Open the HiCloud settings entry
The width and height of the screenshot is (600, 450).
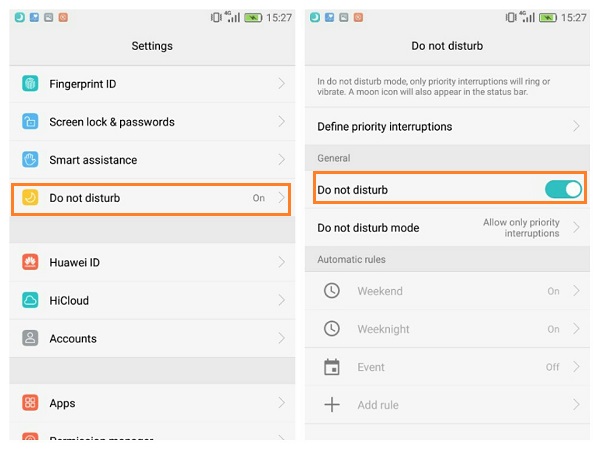(x=150, y=300)
